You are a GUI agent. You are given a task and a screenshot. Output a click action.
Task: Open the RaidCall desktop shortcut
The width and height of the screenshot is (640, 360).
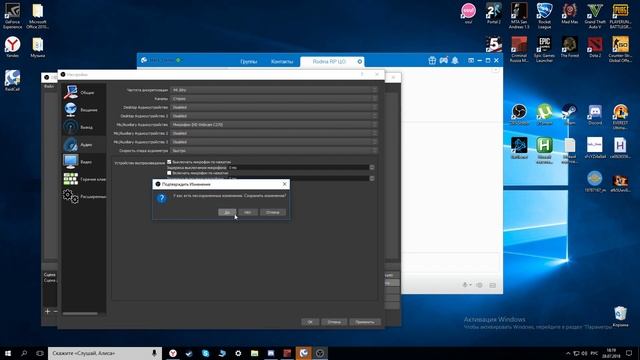tap(13, 80)
